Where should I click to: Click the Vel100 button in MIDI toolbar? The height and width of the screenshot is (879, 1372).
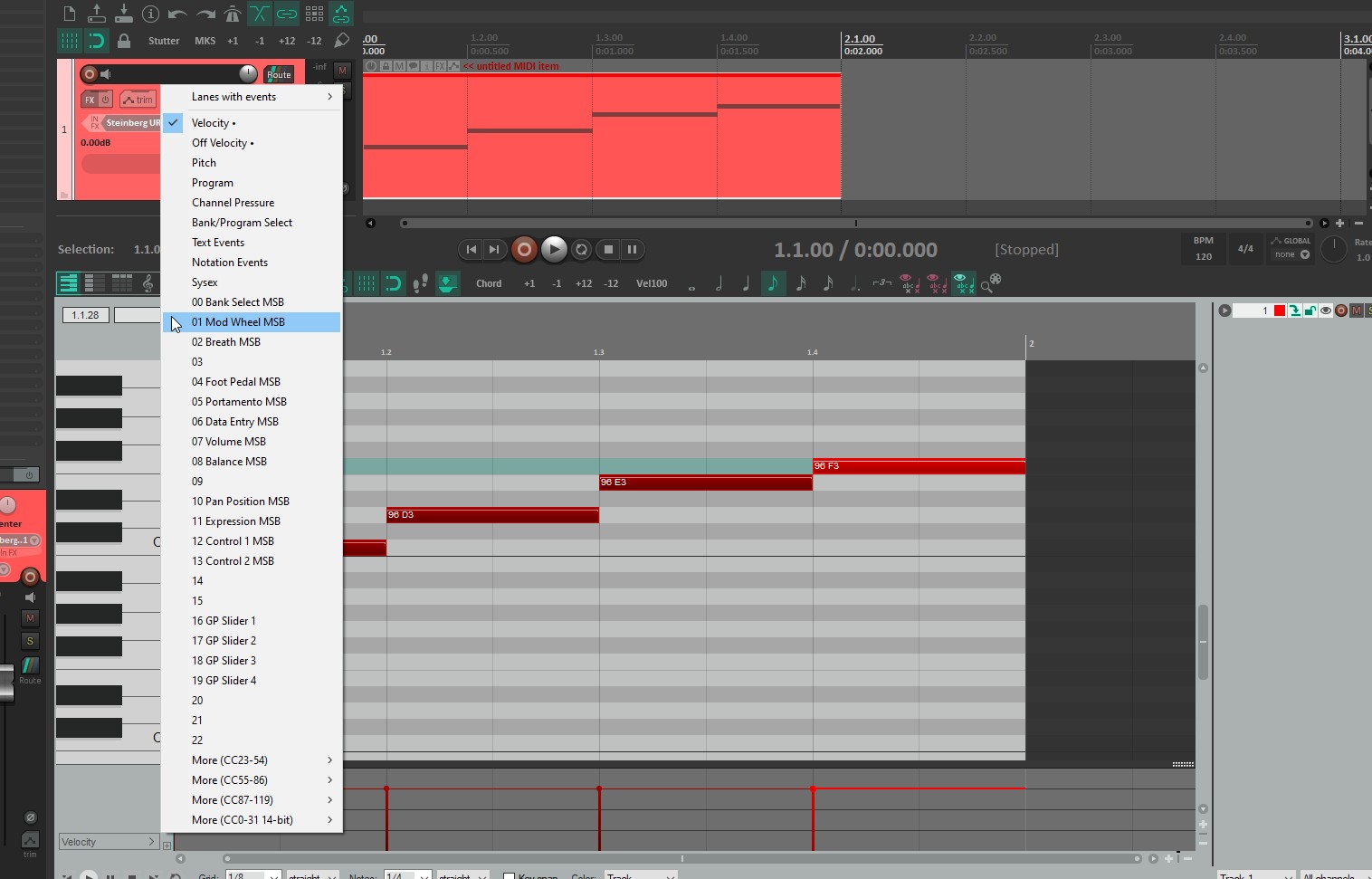pos(652,283)
